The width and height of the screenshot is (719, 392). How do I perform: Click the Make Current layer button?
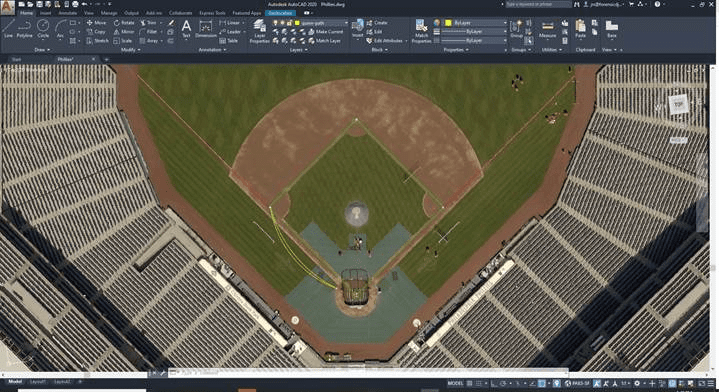326,32
